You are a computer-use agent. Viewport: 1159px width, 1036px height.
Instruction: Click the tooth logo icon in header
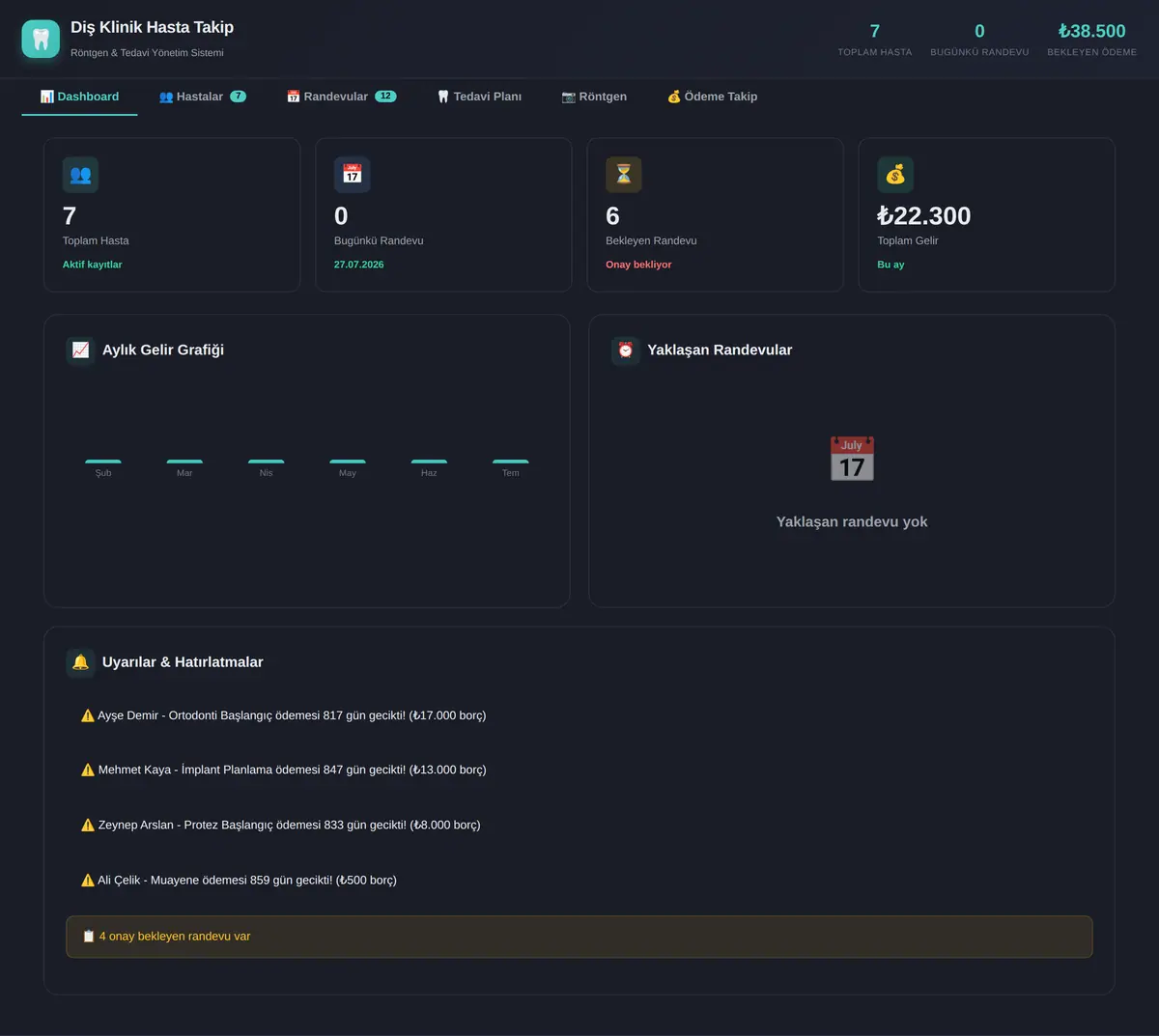(x=41, y=39)
